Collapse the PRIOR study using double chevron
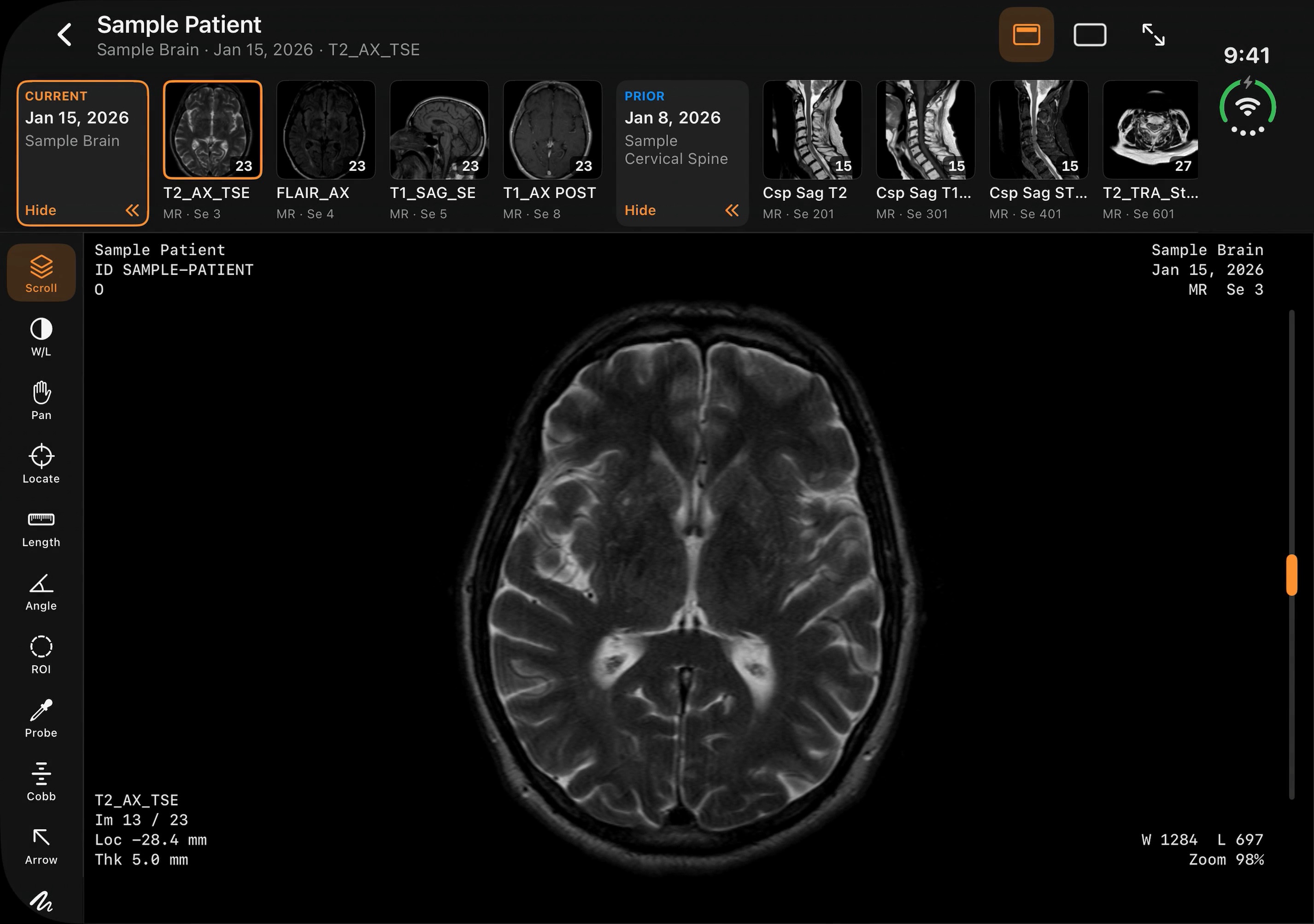 pos(732,210)
